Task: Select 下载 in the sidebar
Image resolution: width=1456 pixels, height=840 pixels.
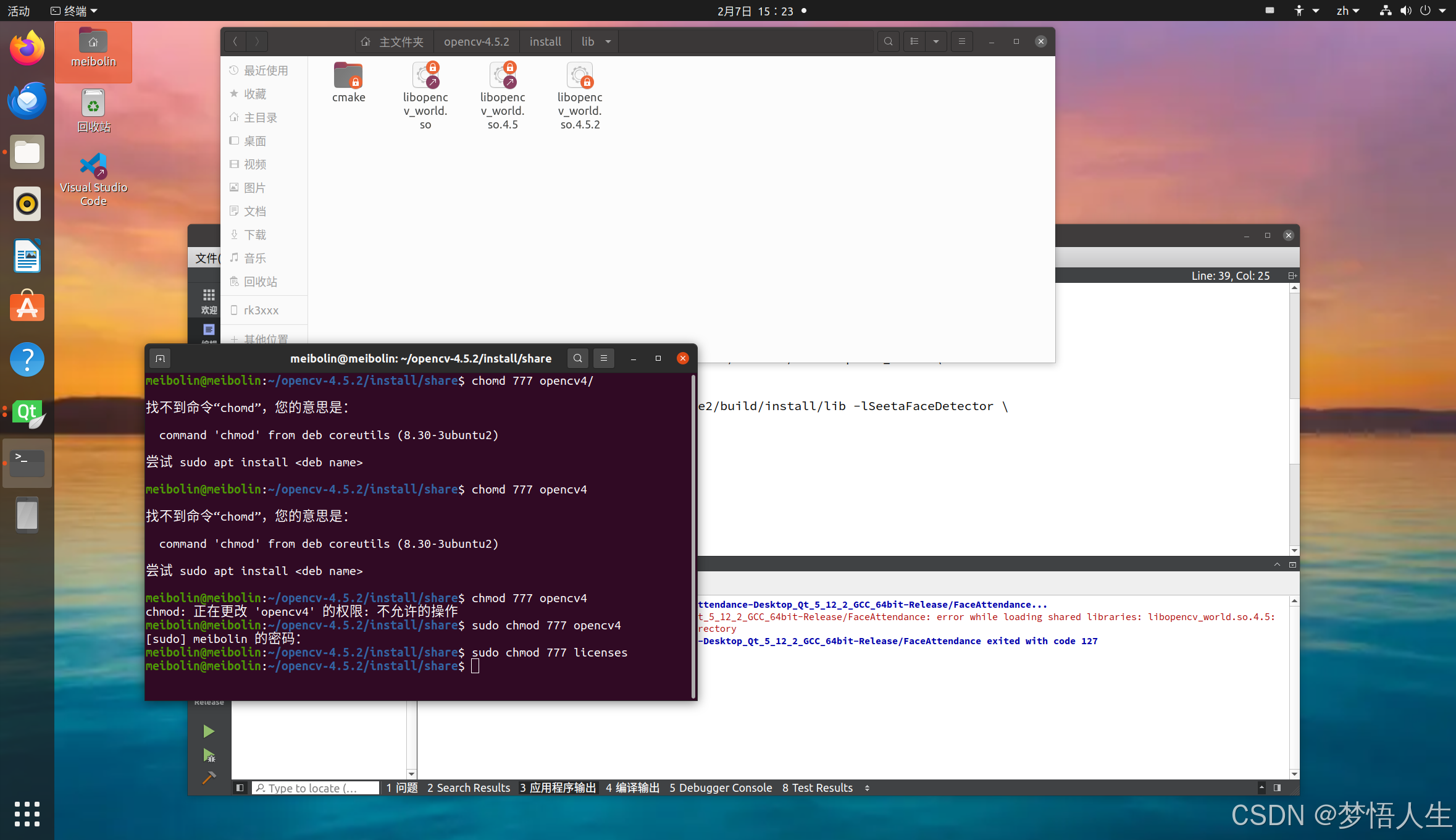Action: pos(254,235)
